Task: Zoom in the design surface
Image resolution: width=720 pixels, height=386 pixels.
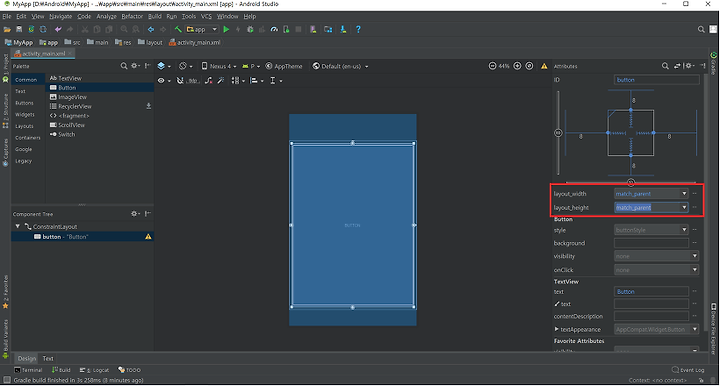Action: click(x=517, y=66)
